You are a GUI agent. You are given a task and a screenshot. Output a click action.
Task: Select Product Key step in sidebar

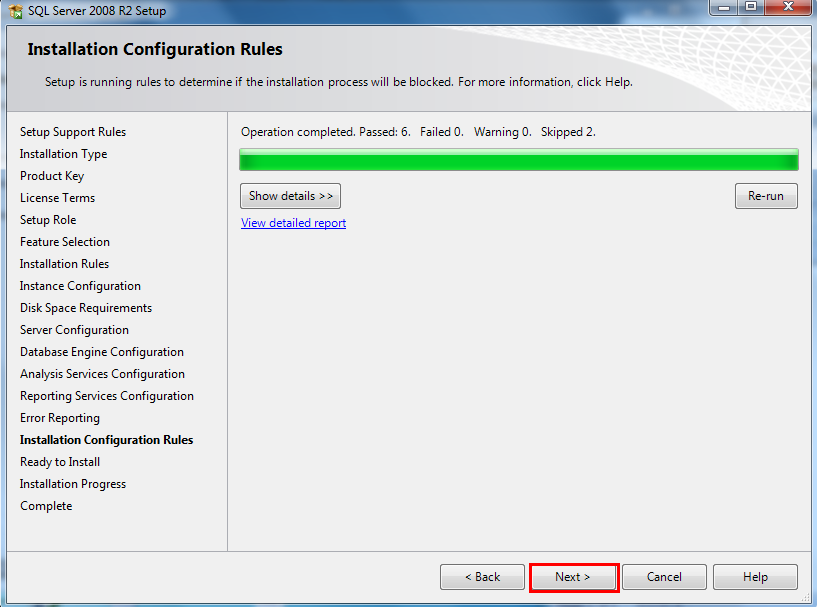[52, 176]
